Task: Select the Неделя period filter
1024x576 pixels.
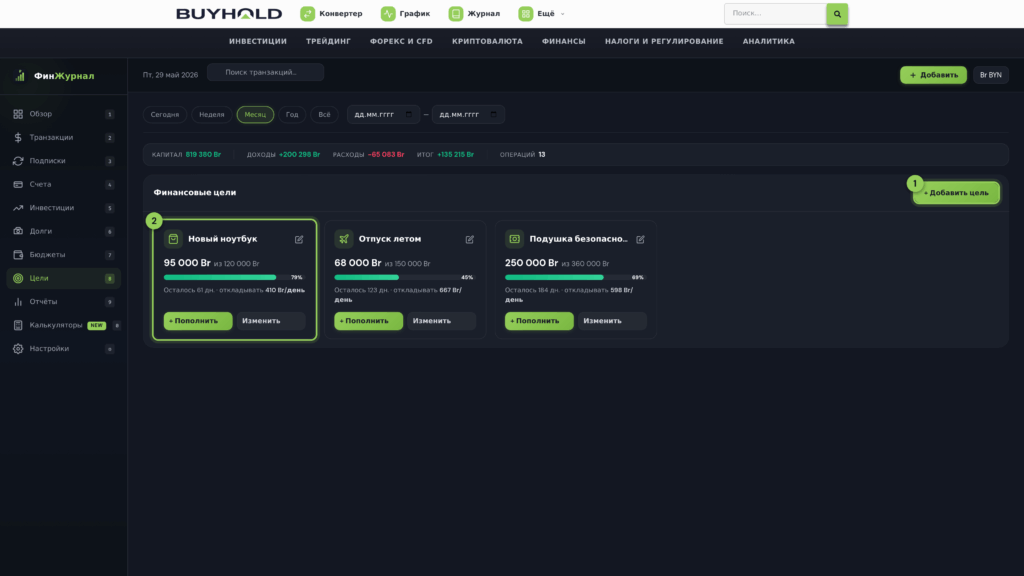Action: [x=212, y=114]
